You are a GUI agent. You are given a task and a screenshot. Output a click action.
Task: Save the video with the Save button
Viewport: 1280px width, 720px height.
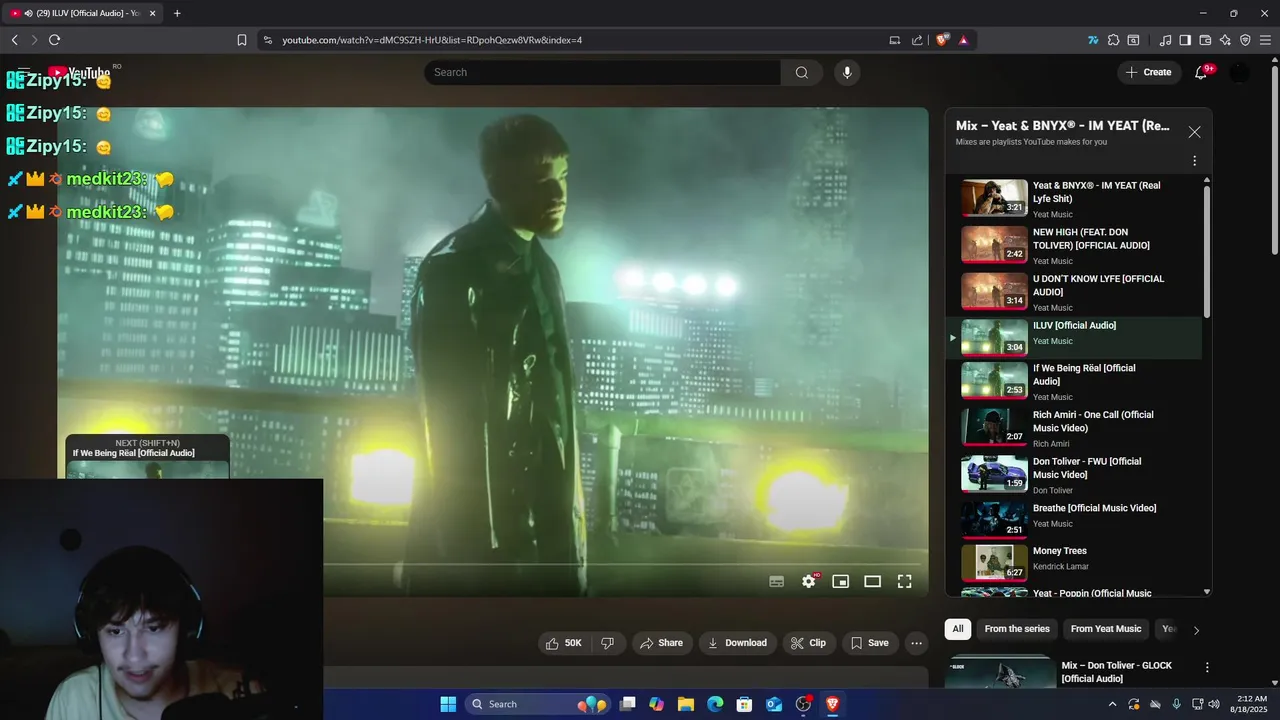coord(870,643)
